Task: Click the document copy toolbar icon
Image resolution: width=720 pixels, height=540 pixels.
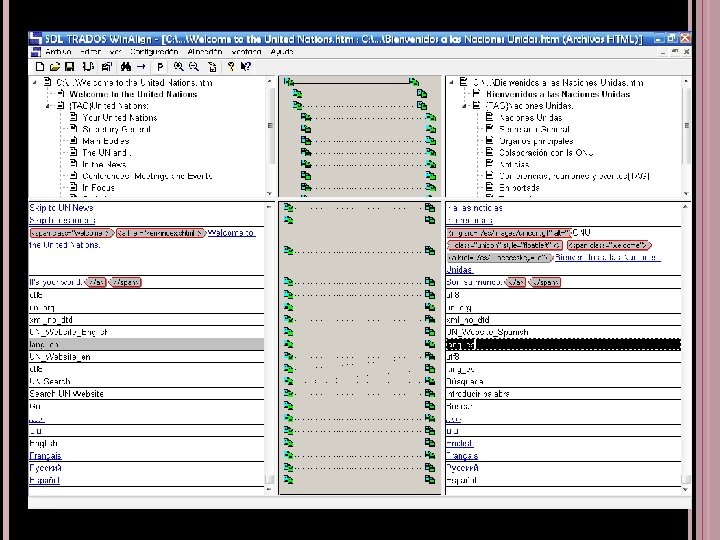Action: point(212,67)
